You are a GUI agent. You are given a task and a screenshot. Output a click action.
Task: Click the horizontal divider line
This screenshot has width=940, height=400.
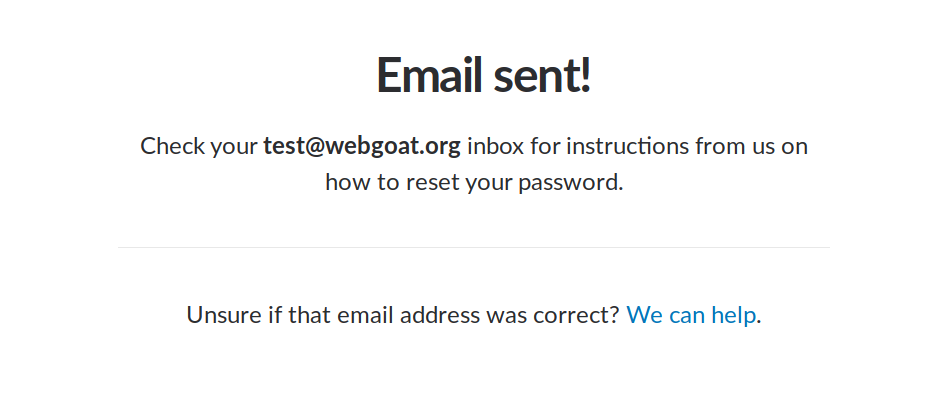(474, 247)
